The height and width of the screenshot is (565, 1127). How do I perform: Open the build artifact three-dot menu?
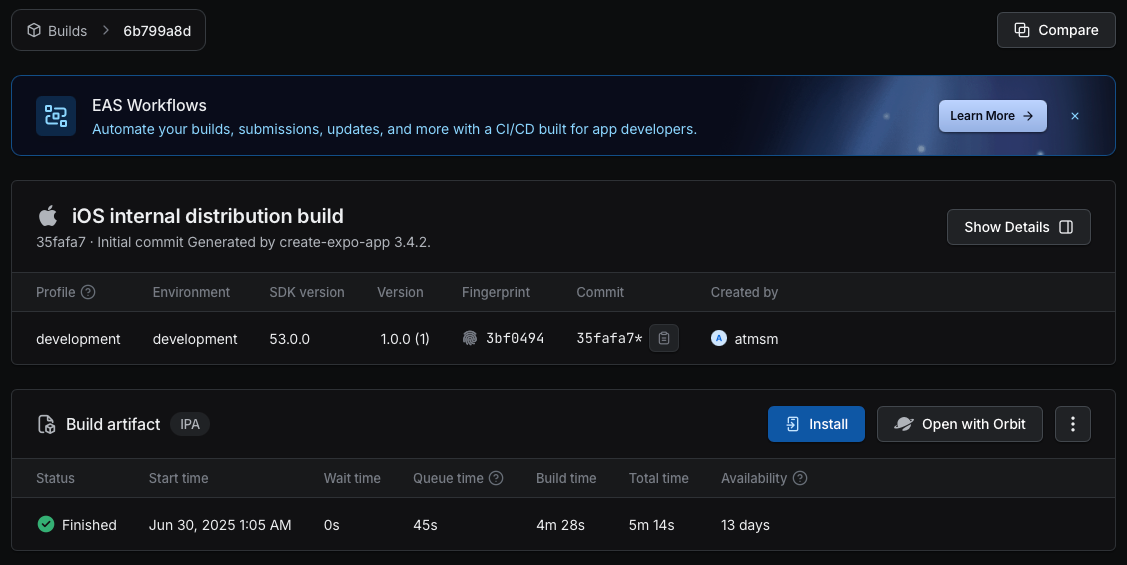tap(1072, 424)
